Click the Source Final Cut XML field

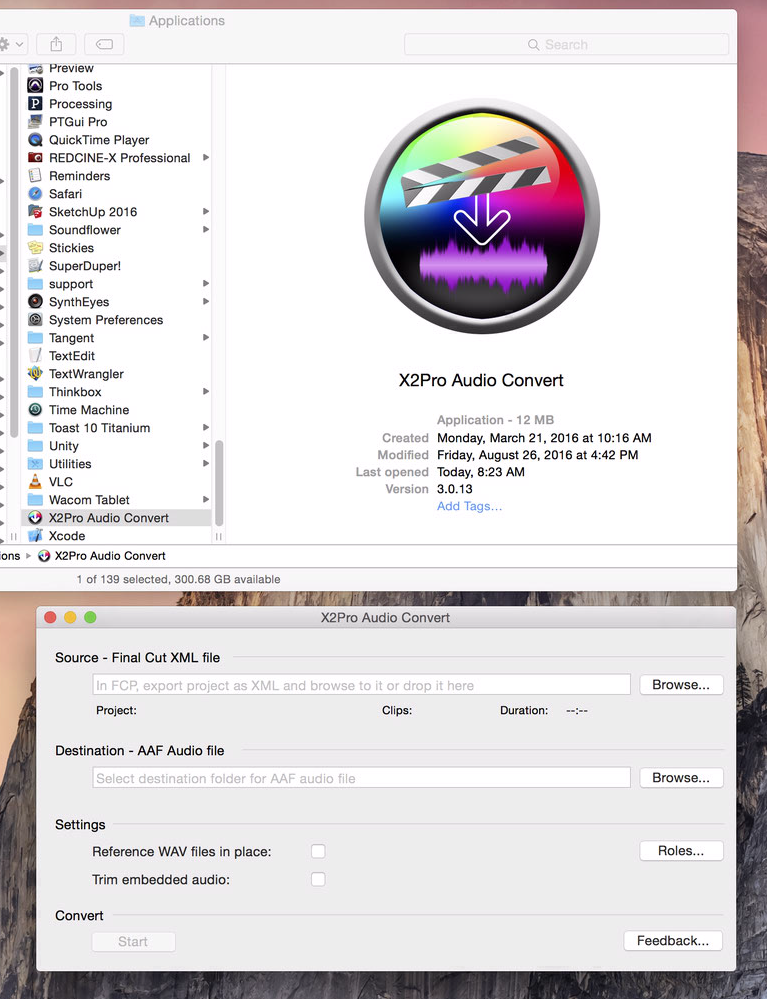(362, 685)
